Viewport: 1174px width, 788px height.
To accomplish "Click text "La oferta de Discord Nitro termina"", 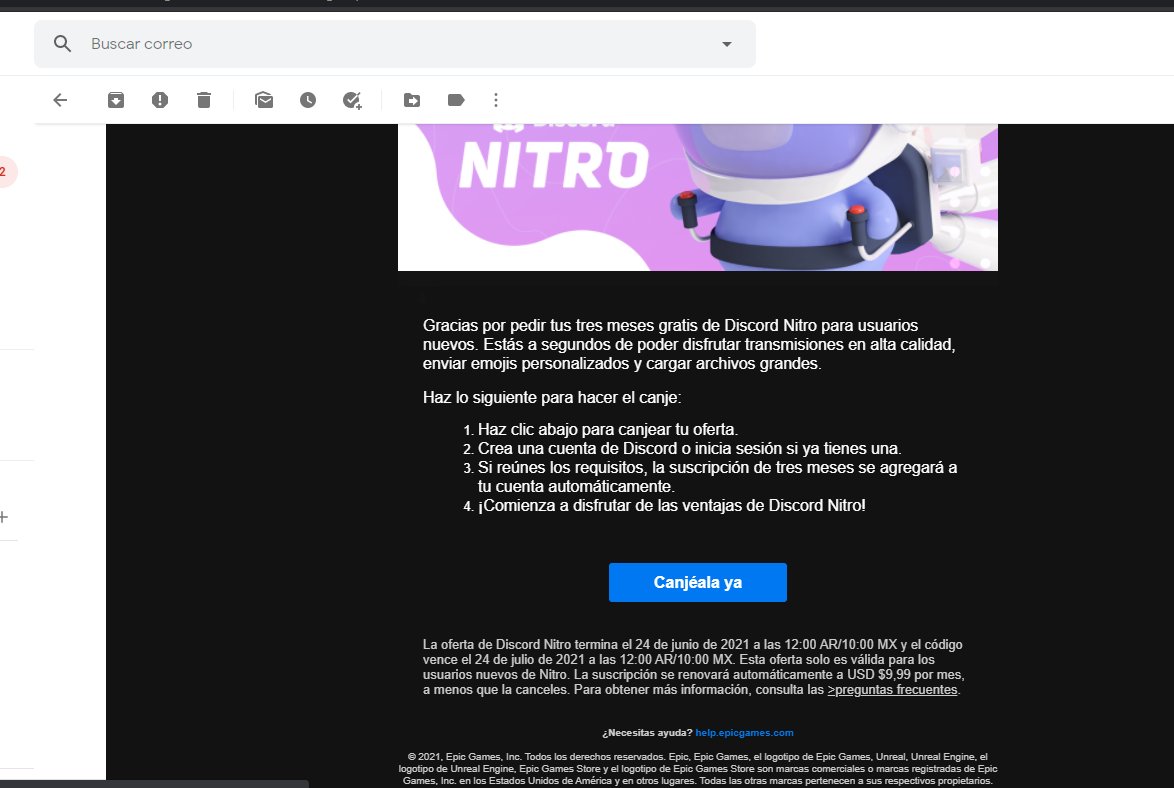I will point(693,667).
